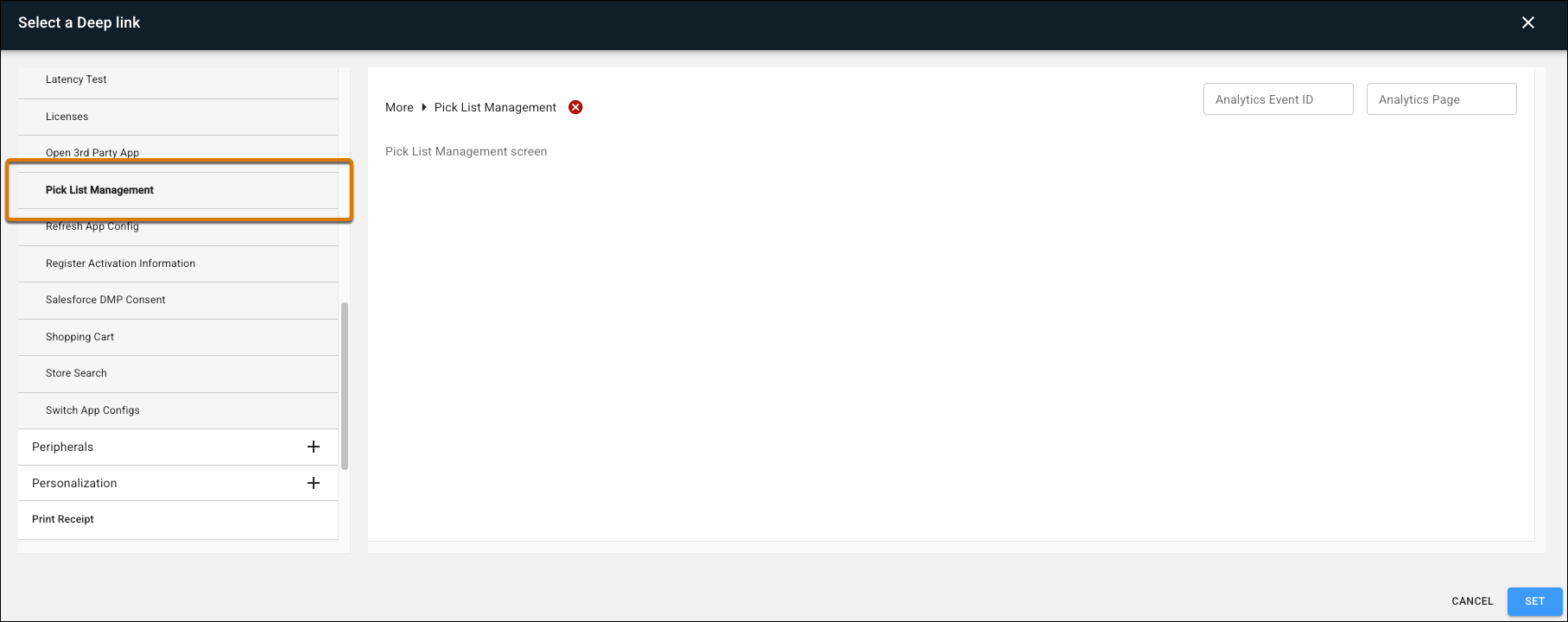Image resolution: width=1568 pixels, height=622 pixels.
Task: Focus the Analytics Page field
Action: pos(1441,99)
